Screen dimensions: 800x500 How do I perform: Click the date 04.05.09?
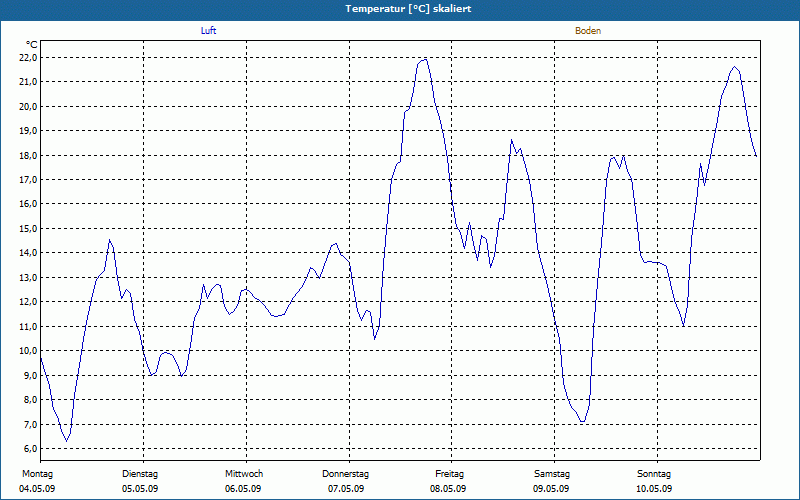(37, 489)
